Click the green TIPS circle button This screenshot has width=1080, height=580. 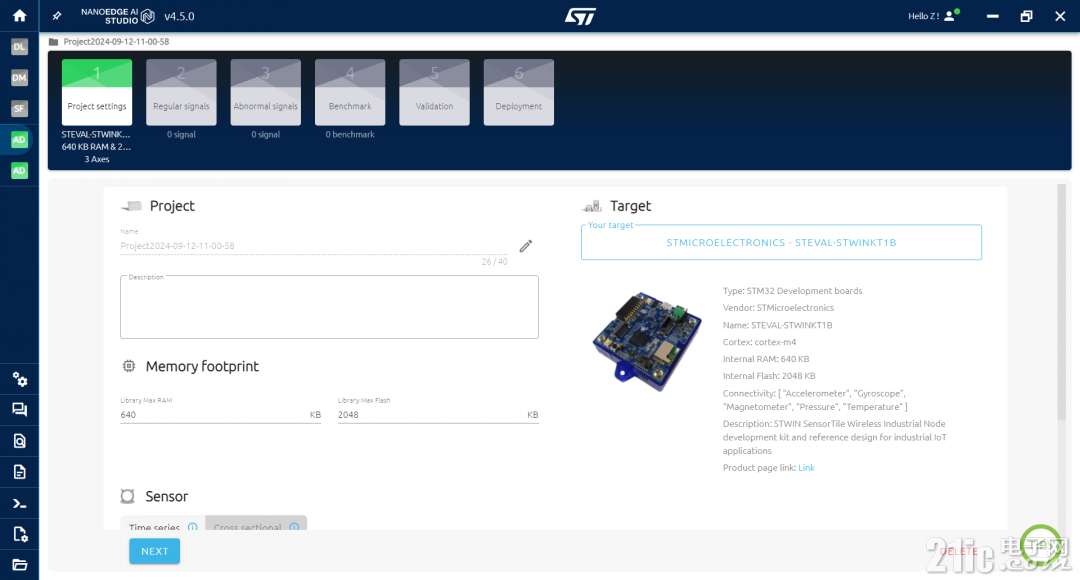[1041, 544]
